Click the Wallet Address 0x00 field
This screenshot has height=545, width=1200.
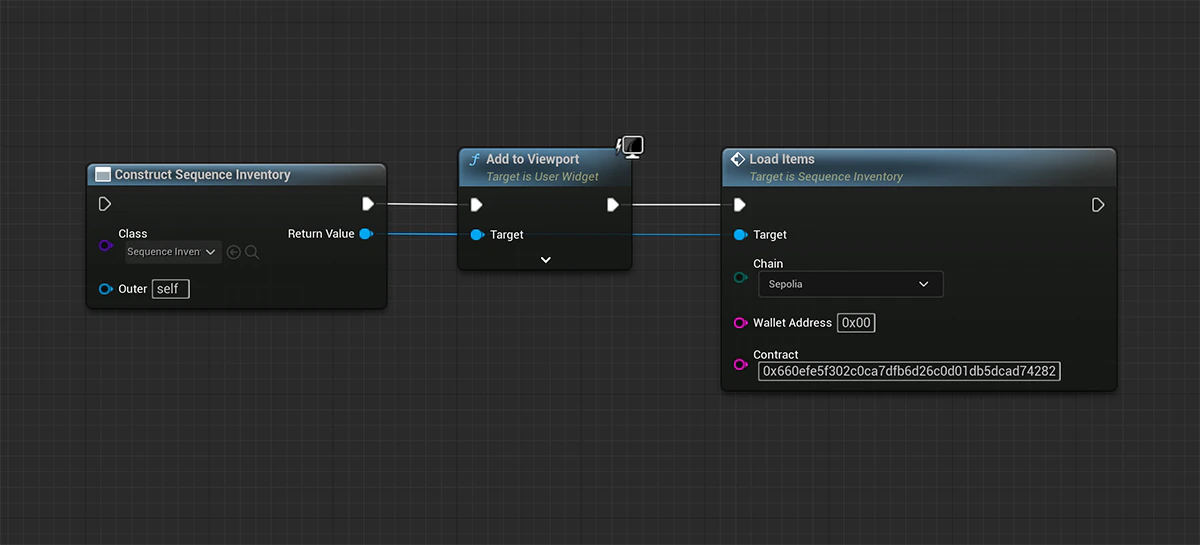857,323
